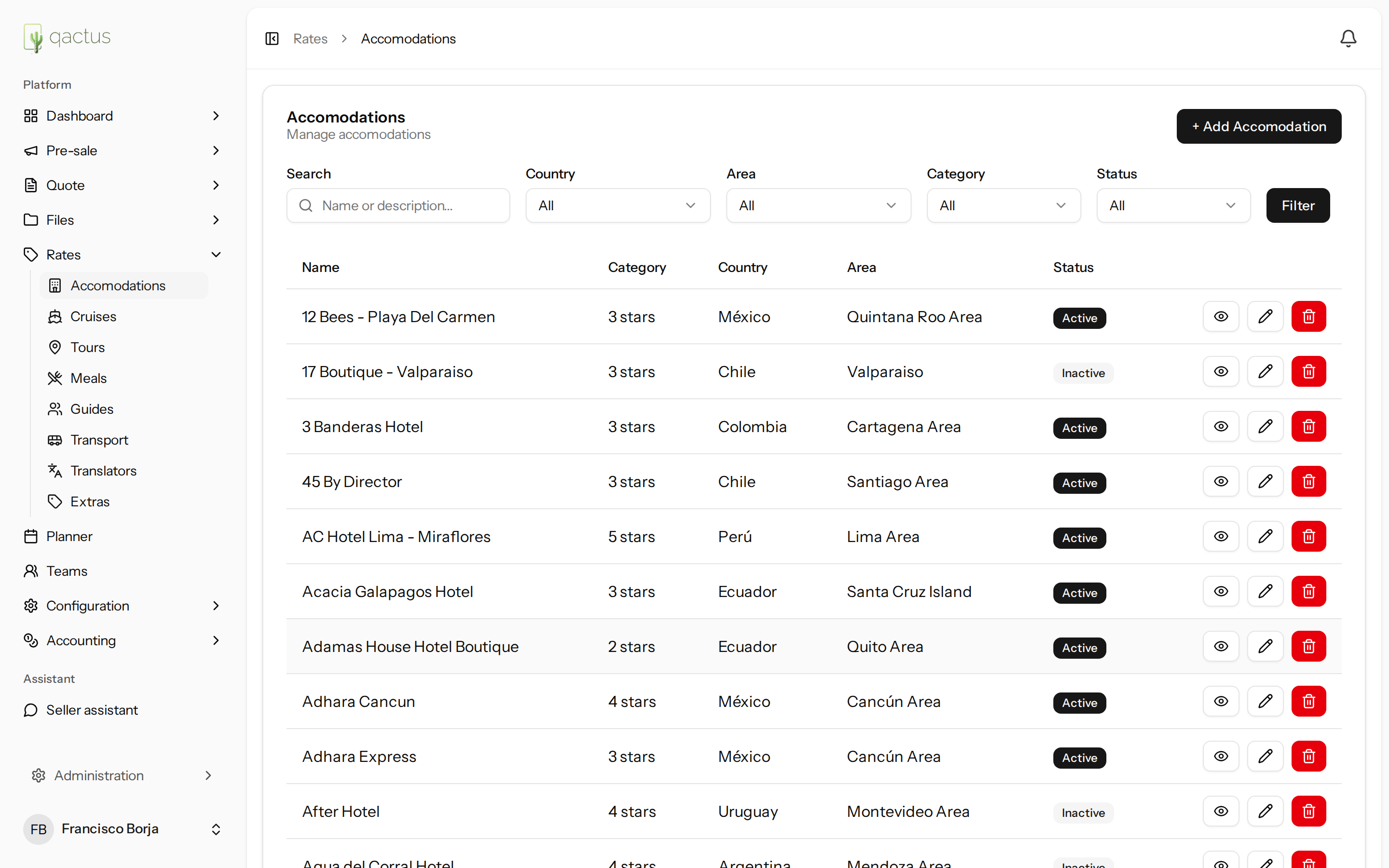The image size is (1389, 868).
Task: Delete Adhara Cancun accommodation
Action: point(1308,702)
